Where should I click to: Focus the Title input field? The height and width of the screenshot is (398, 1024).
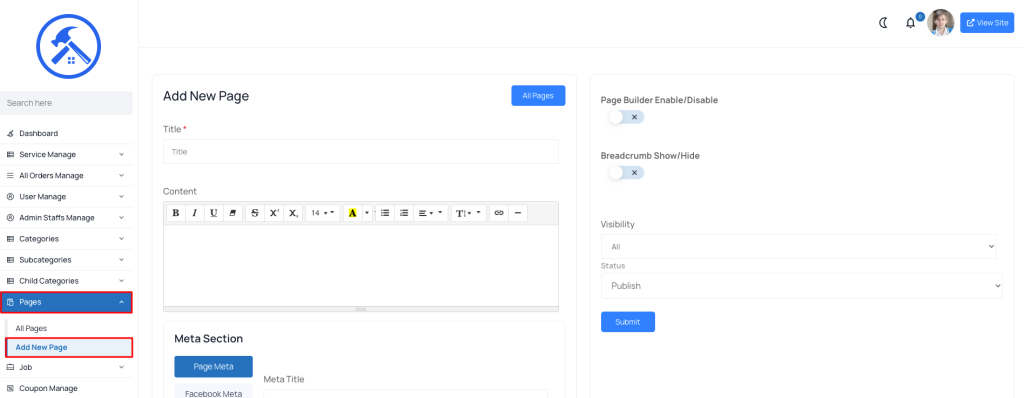(360, 152)
